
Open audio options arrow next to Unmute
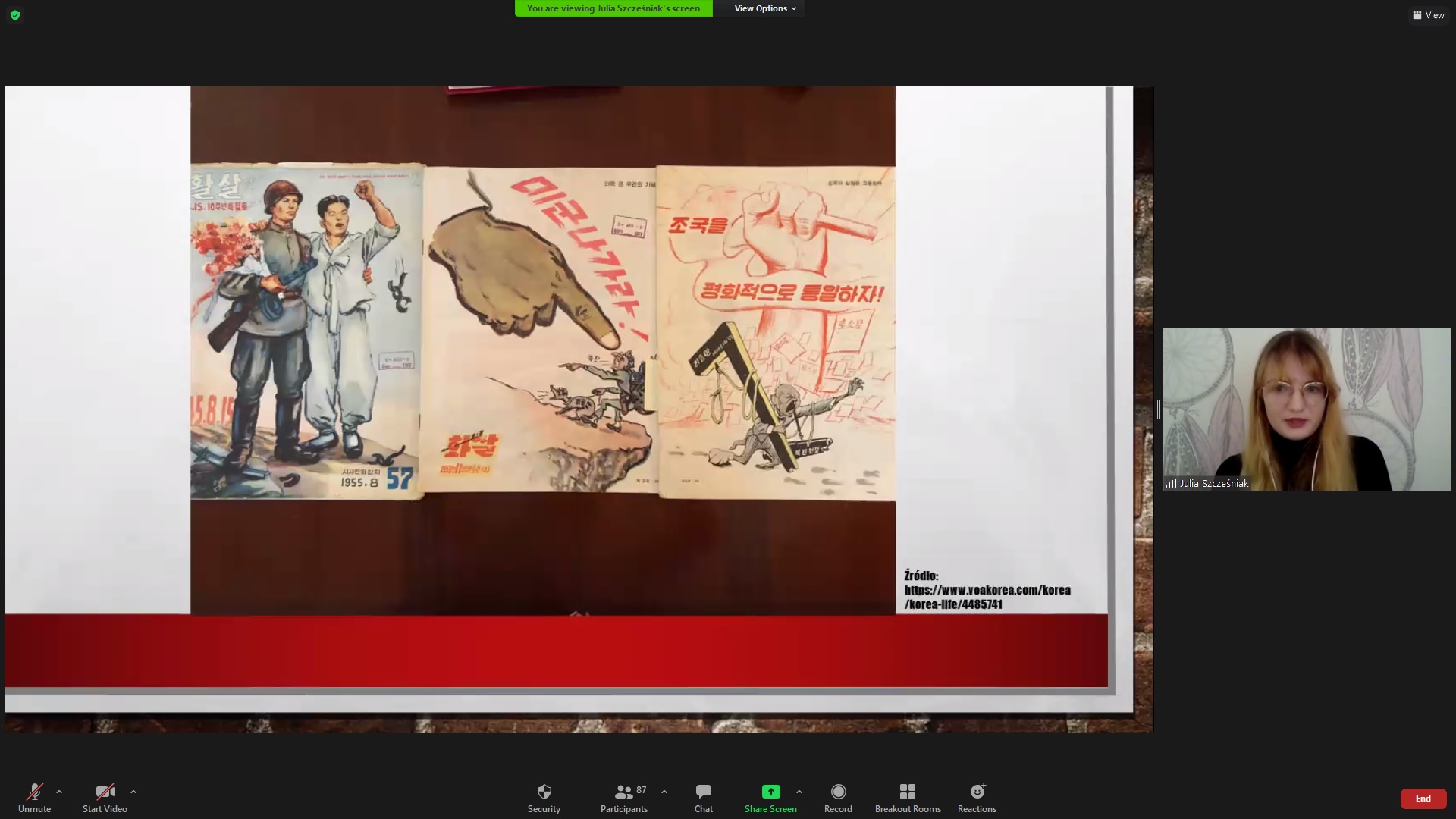pyautogui.click(x=59, y=792)
